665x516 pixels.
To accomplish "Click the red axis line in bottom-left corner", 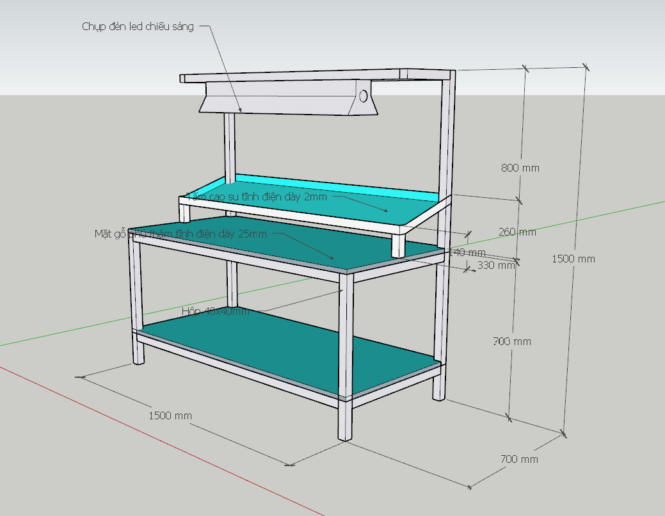I will 40,384.
